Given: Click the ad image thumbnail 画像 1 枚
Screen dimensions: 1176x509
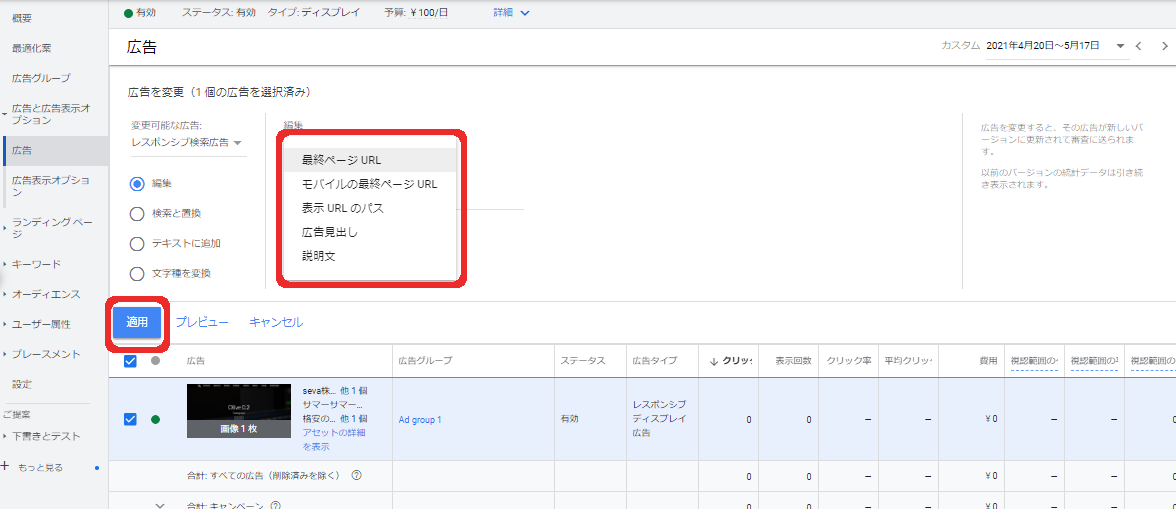Looking at the screenshot, I should [x=238, y=411].
